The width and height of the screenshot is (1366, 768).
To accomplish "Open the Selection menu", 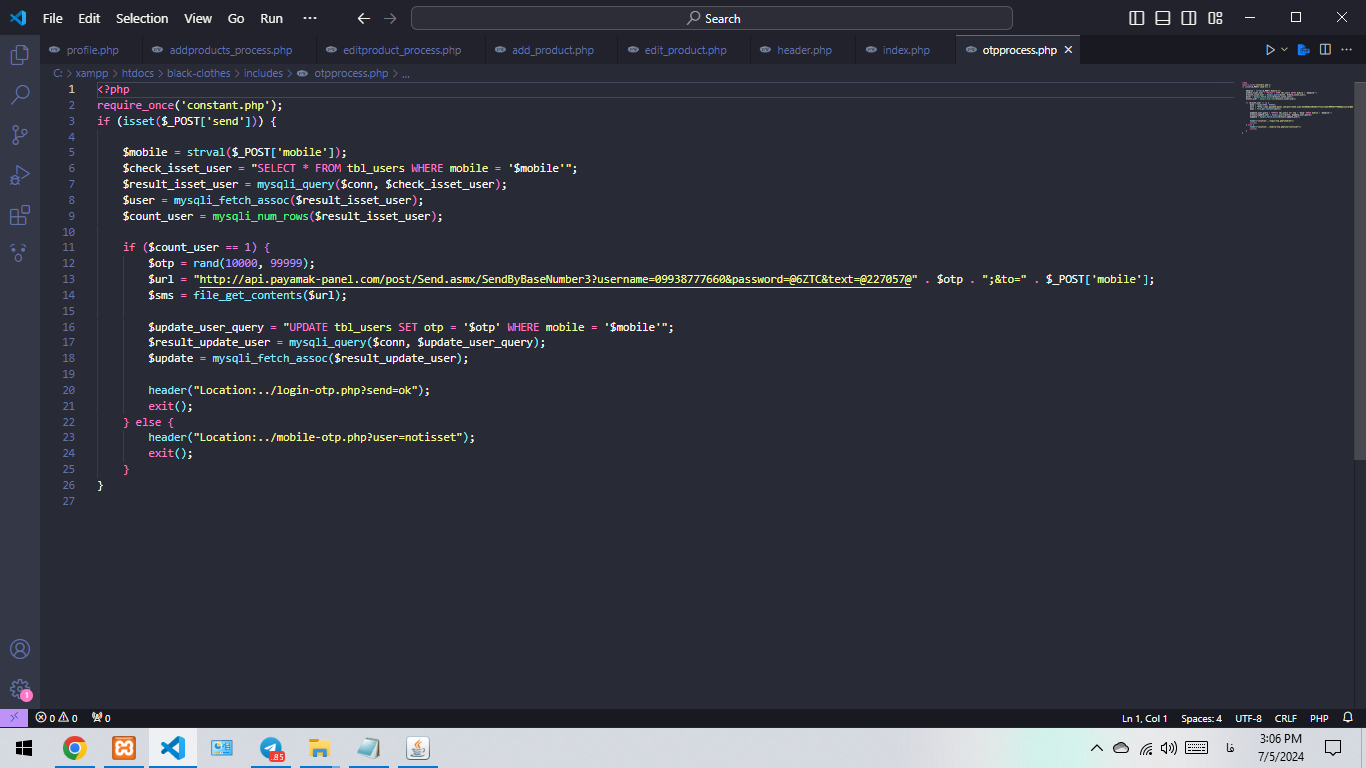I will 142,18.
